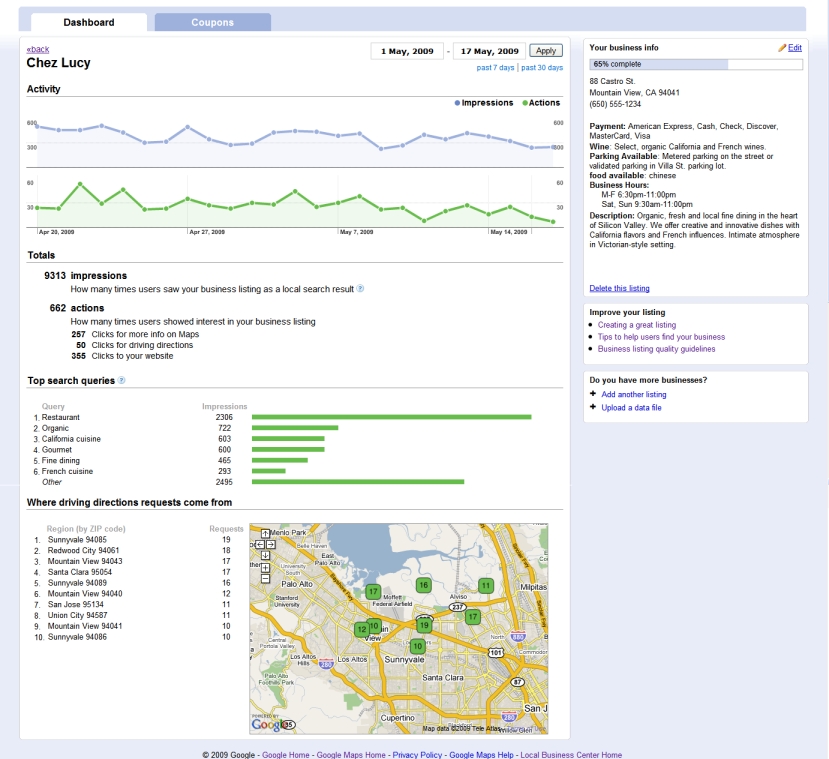The width and height of the screenshot is (829, 759).
Task: Select the green 12 marker on the map
Action: [361, 630]
